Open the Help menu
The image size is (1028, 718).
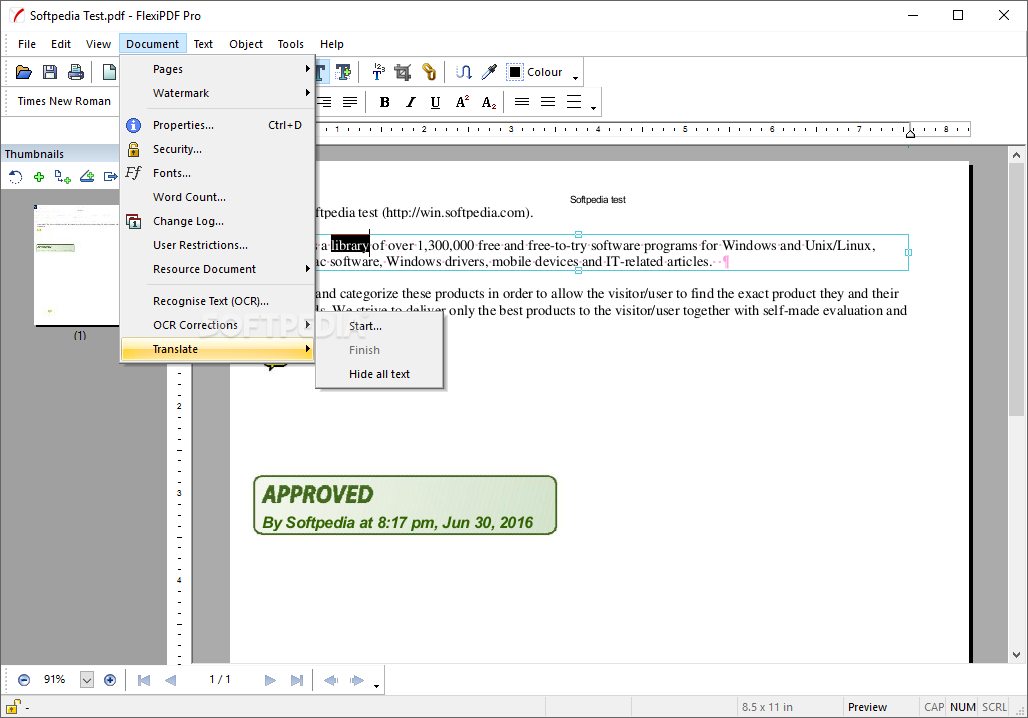(332, 44)
